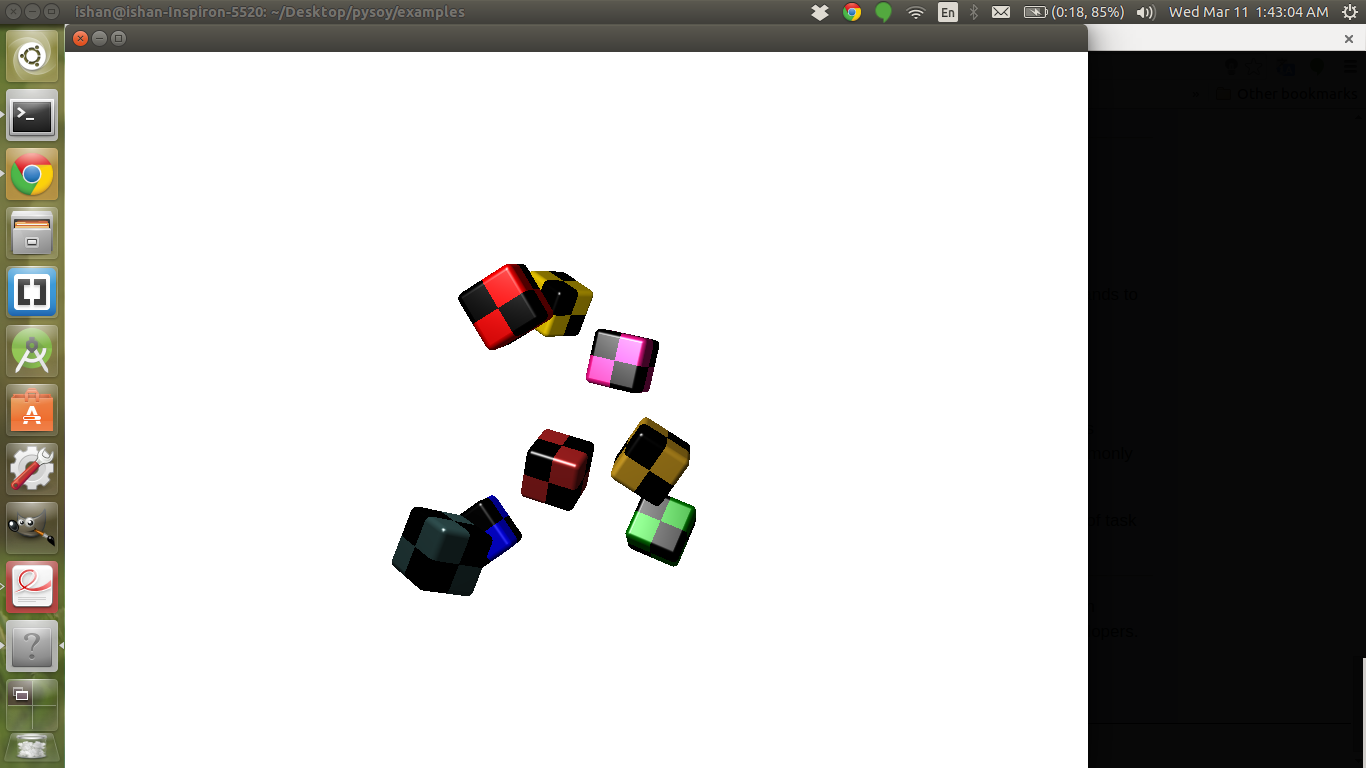Close the Chrome notification bar with X
1366x768 pixels.
[x=1349, y=39]
